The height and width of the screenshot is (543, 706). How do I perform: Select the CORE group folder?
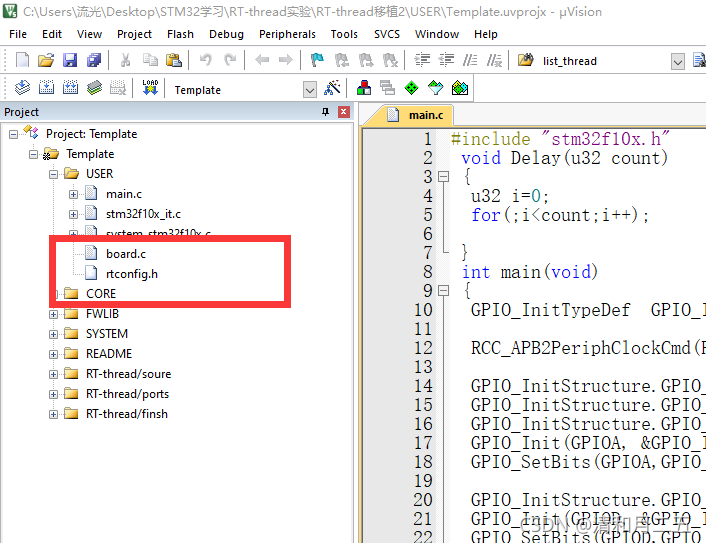[101, 294]
